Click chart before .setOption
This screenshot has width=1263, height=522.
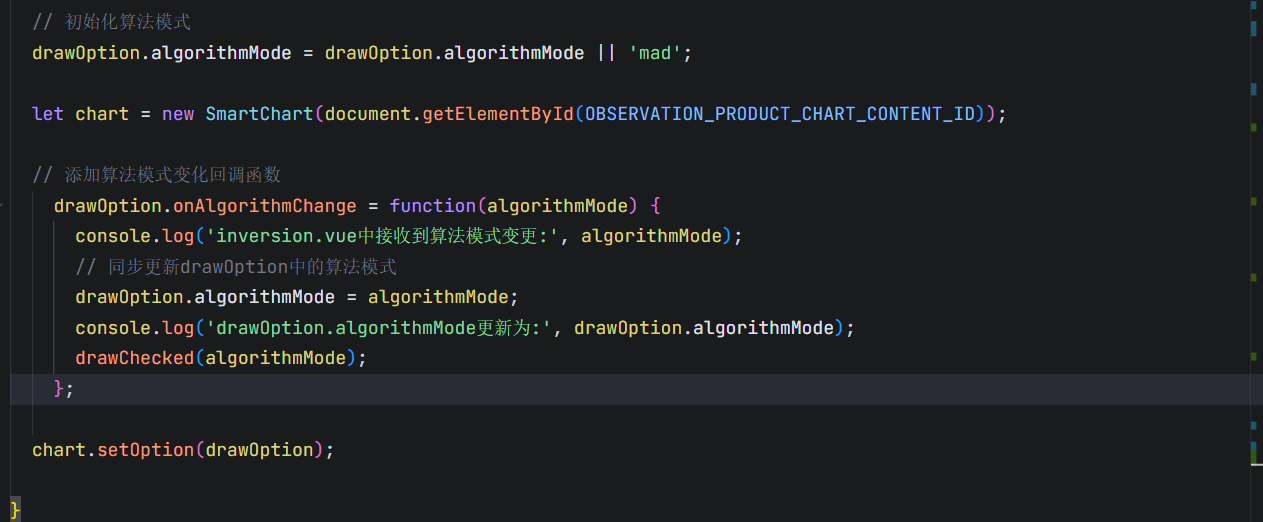pos(59,450)
